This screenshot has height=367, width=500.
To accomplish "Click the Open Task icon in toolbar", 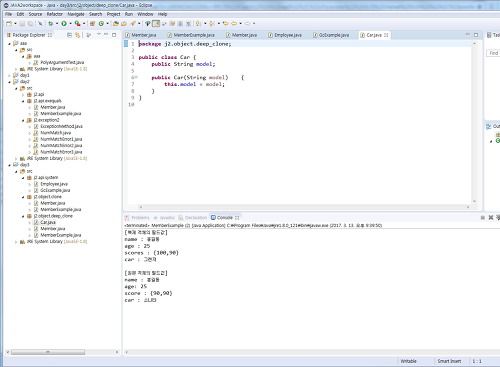I will 124,23.
